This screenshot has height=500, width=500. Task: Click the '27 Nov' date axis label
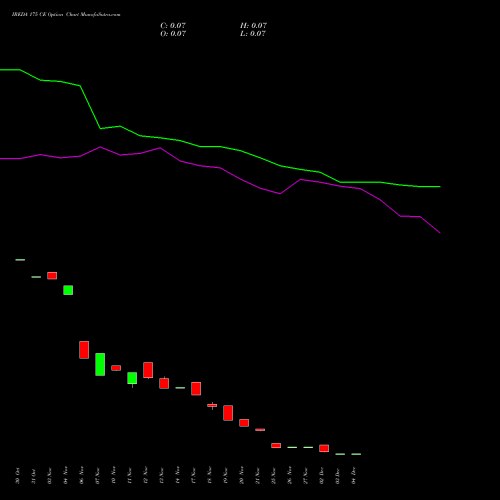pos(306,476)
